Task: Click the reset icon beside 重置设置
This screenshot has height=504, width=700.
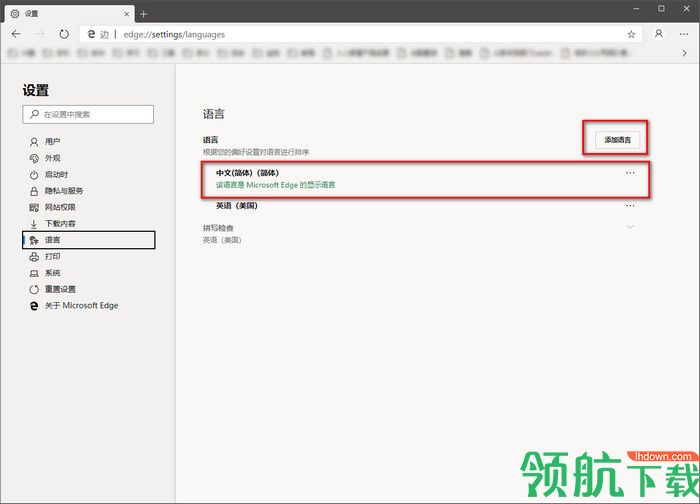Action: coord(34,289)
